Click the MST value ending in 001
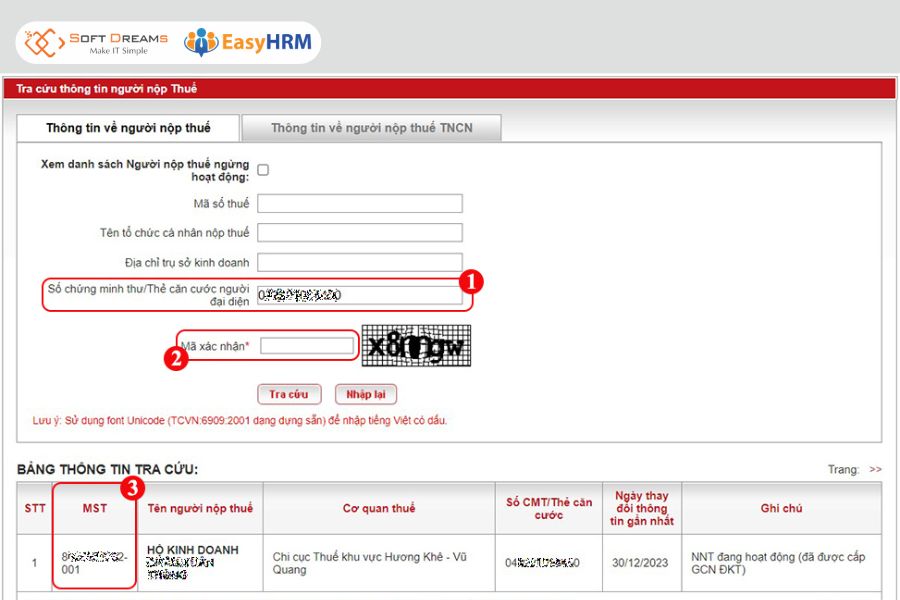The width and height of the screenshot is (900, 600). pyautogui.click(x=94, y=563)
